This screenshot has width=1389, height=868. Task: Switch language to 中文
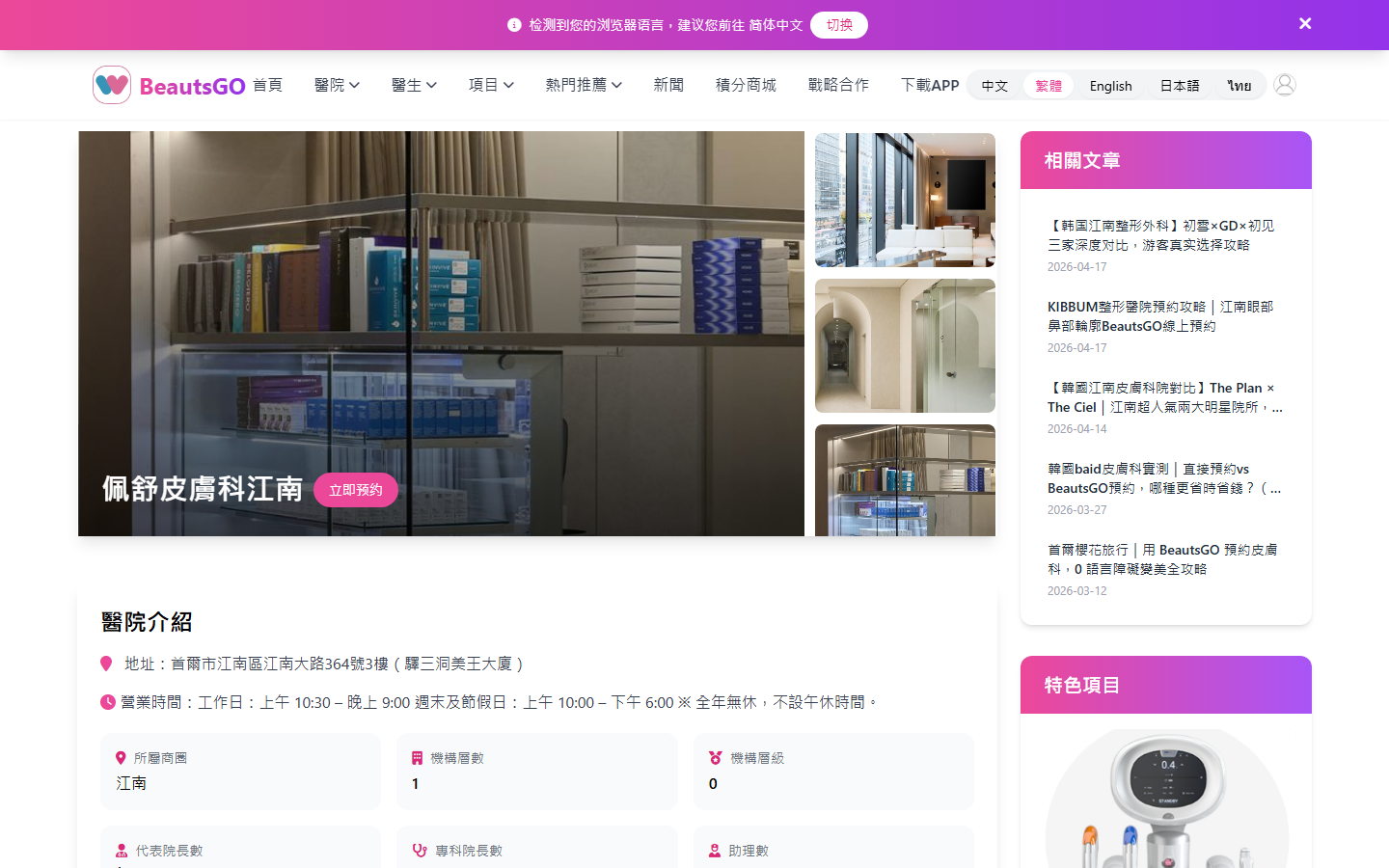(994, 86)
